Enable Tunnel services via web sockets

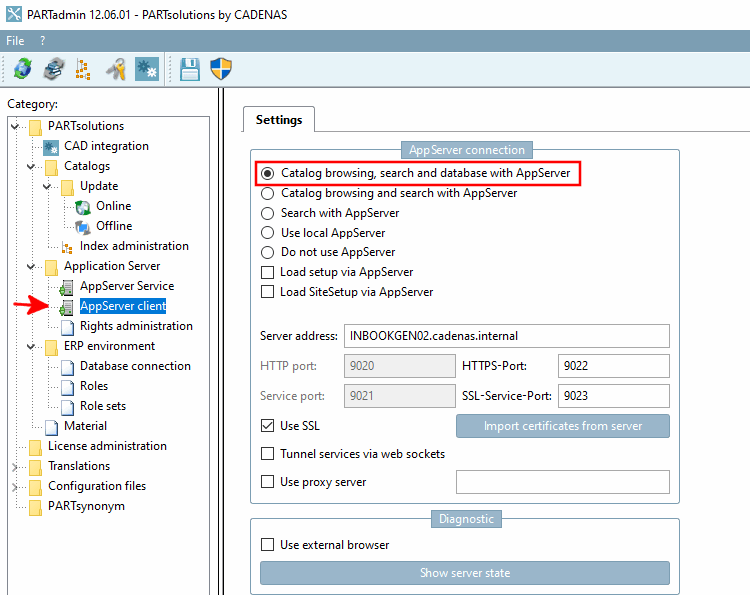coord(267,453)
